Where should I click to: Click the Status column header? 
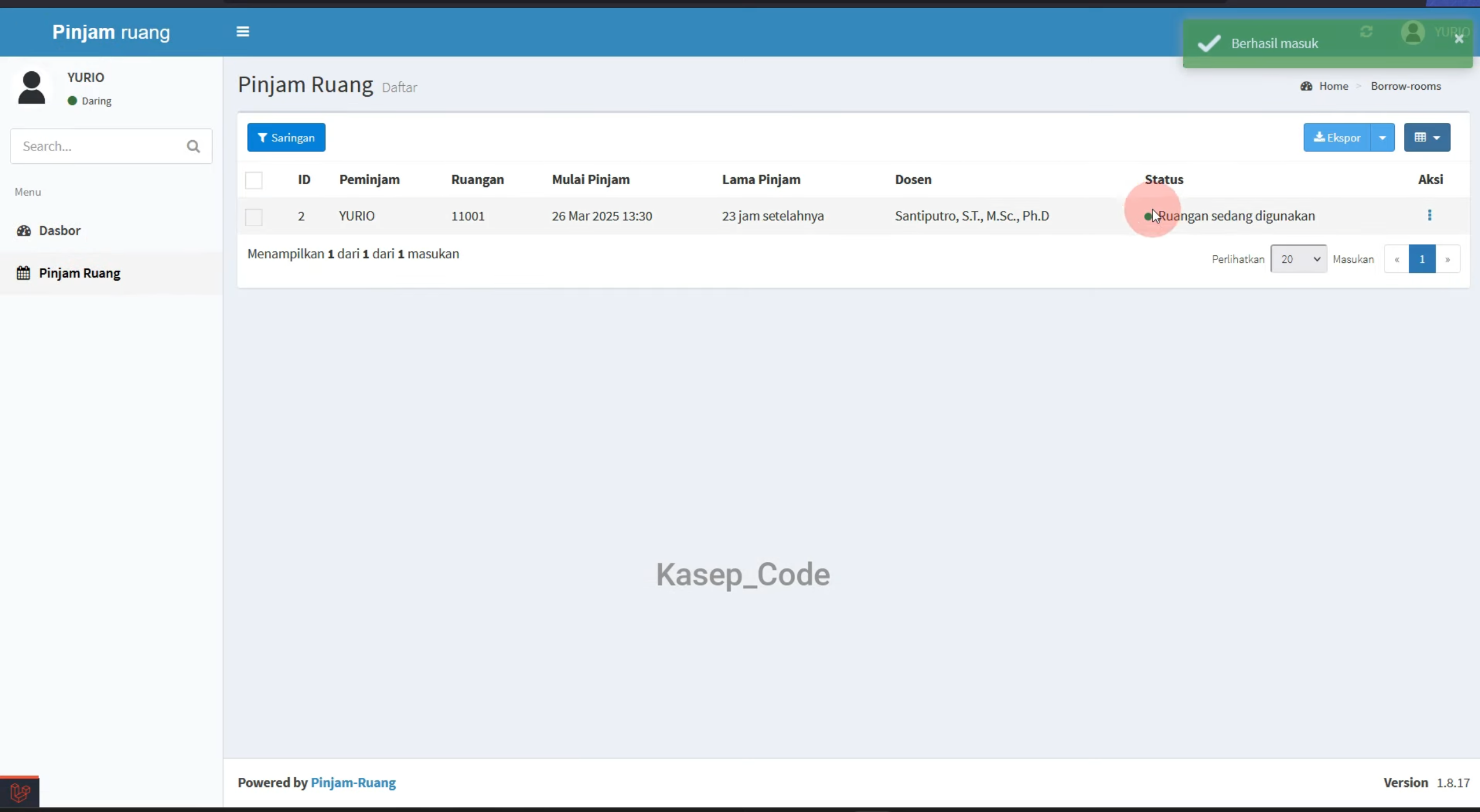1164,180
